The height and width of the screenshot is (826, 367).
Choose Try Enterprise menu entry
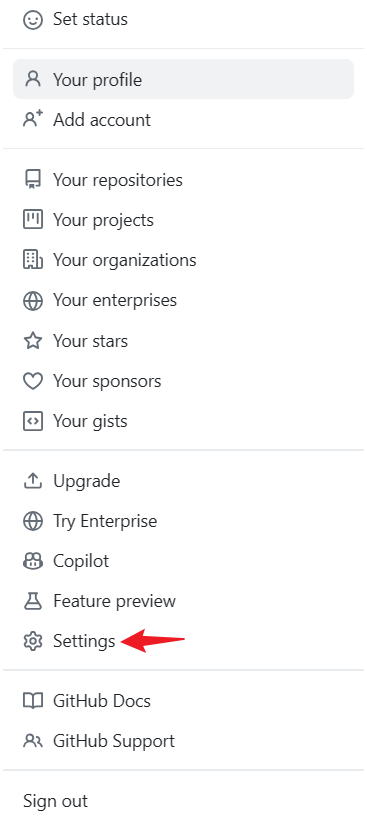(183, 521)
